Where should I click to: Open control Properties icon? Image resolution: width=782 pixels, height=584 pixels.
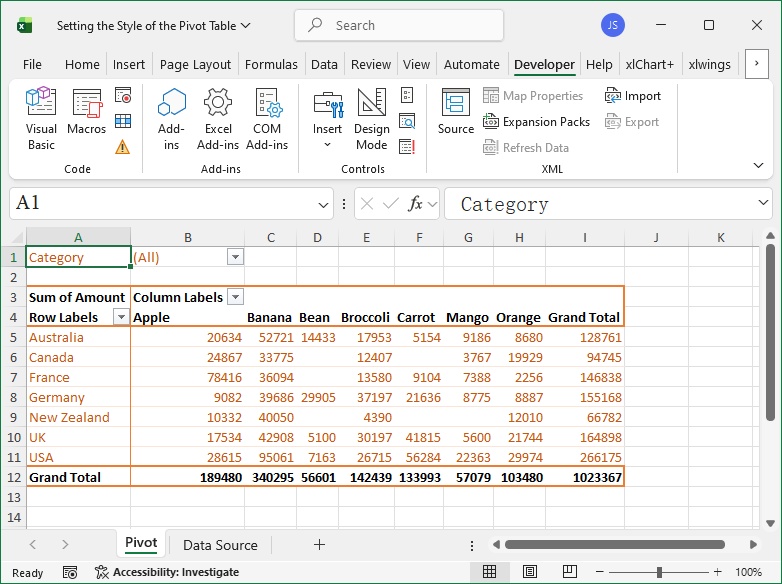tap(407, 95)
